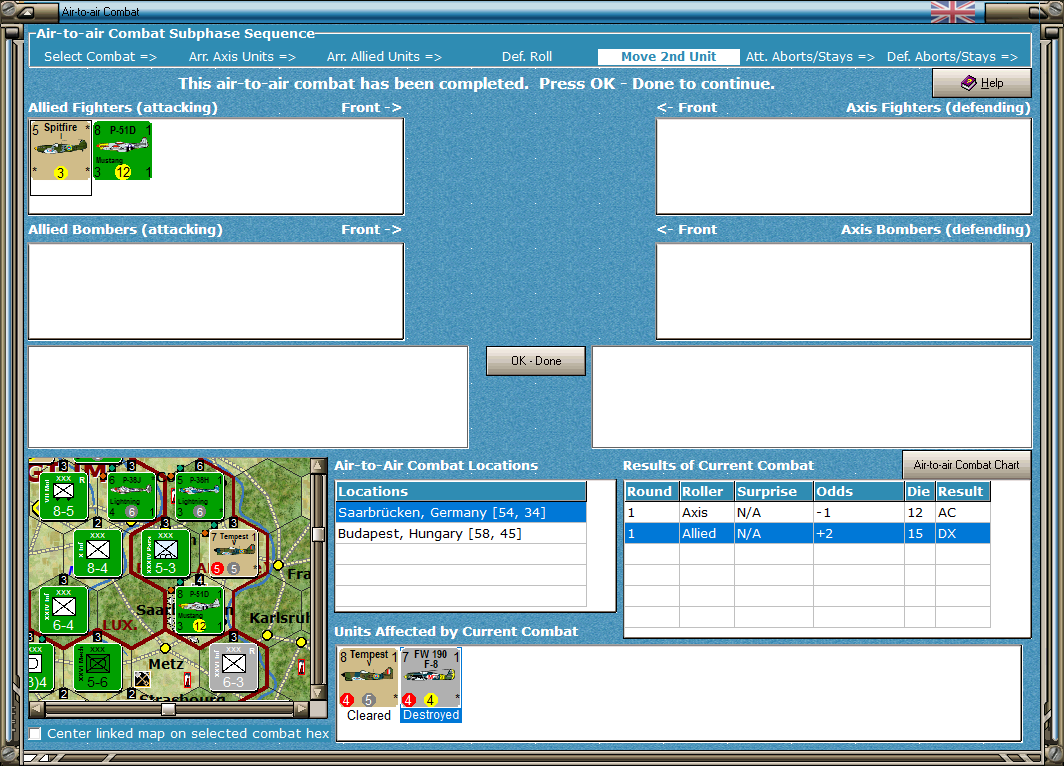Select the P-51D Mustang counter in Allied Fighters
Image resolution: width=1064 pixels, height=766 pixels.
coord(123,151)
